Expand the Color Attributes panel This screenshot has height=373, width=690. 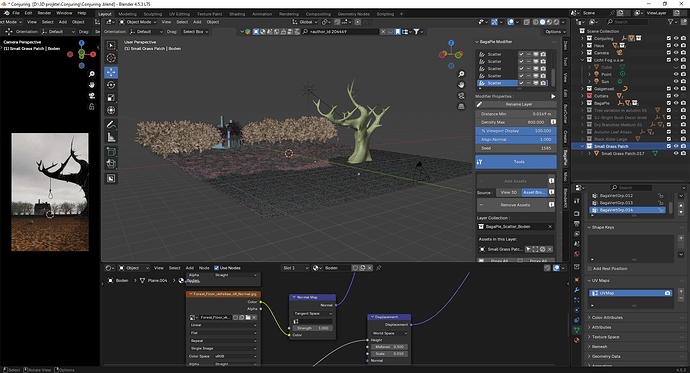[x=607, y=318]
